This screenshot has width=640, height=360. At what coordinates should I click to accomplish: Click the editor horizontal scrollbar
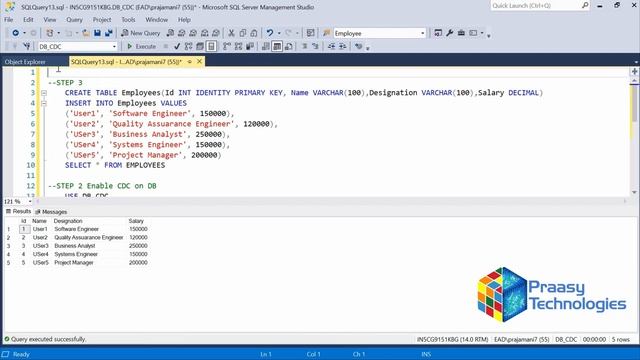(331, 201)
